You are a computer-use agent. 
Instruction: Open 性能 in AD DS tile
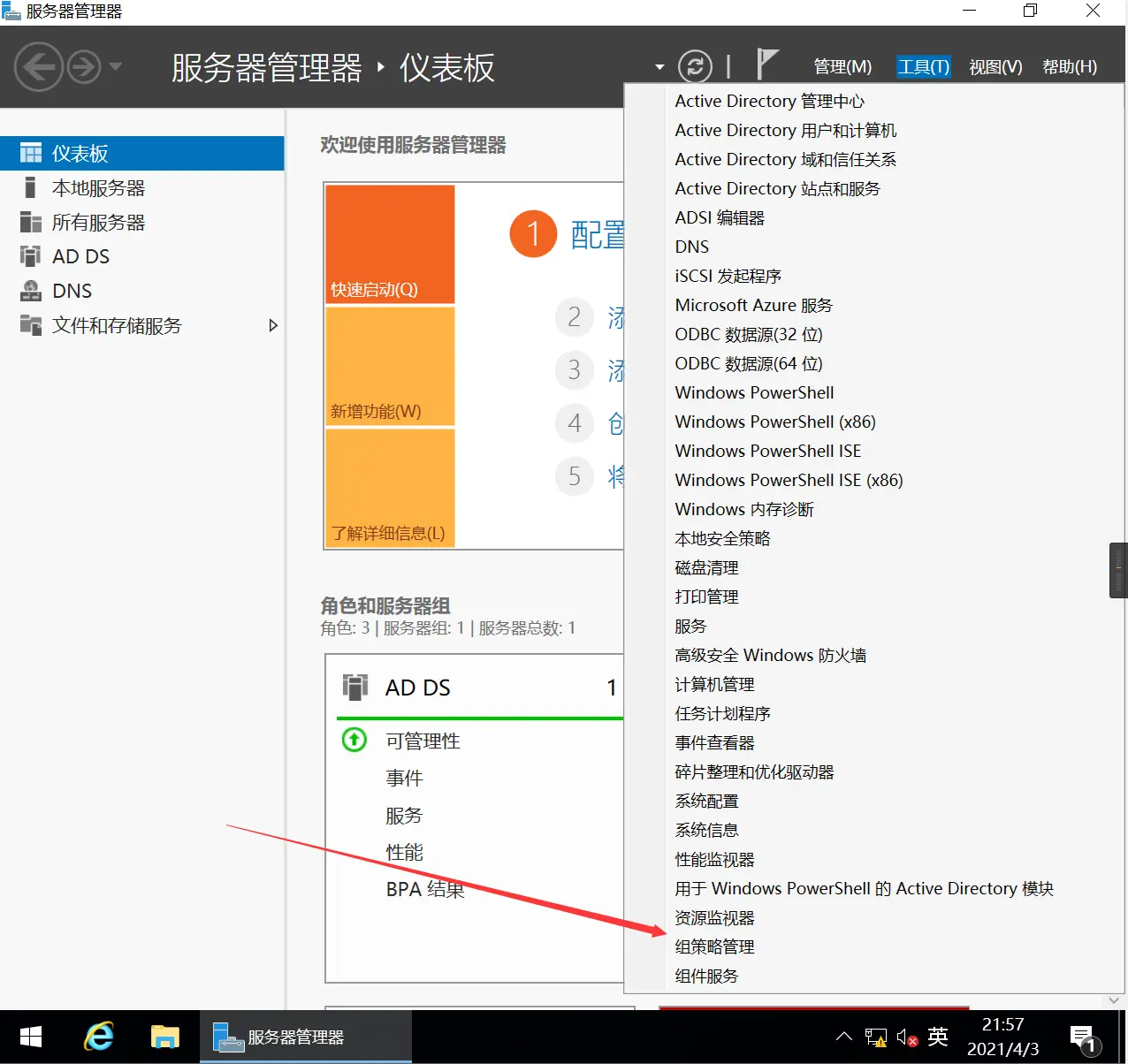(x=404, y=852)
